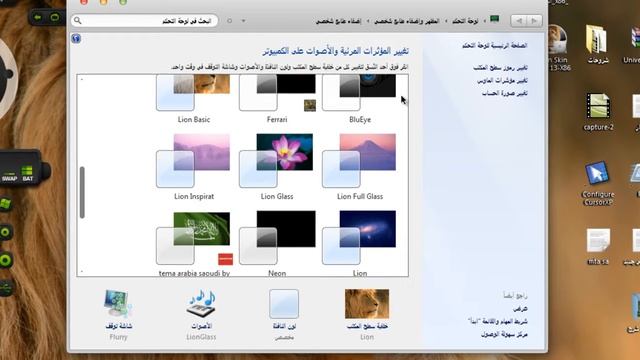Go to لوحة التحكم breadcrumb
The image size is (640, 360).
465,21
